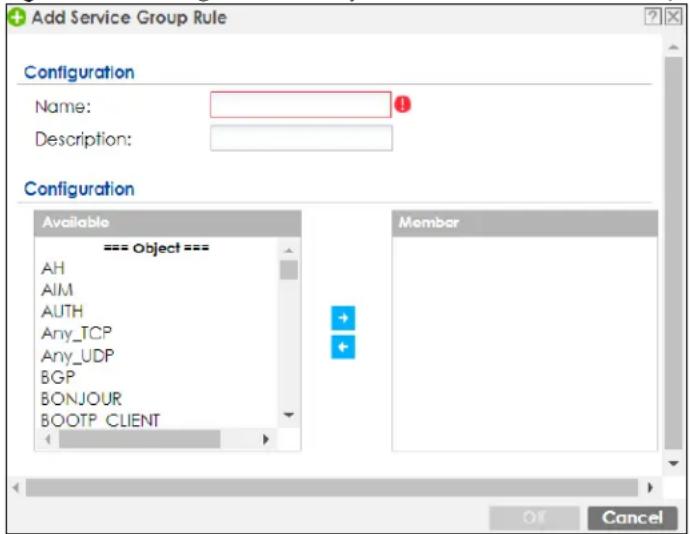This screenshot has width=690, height=534.
Task: Click Available list horizontal scrollbar thumb
Action: [x=139, y=439]
